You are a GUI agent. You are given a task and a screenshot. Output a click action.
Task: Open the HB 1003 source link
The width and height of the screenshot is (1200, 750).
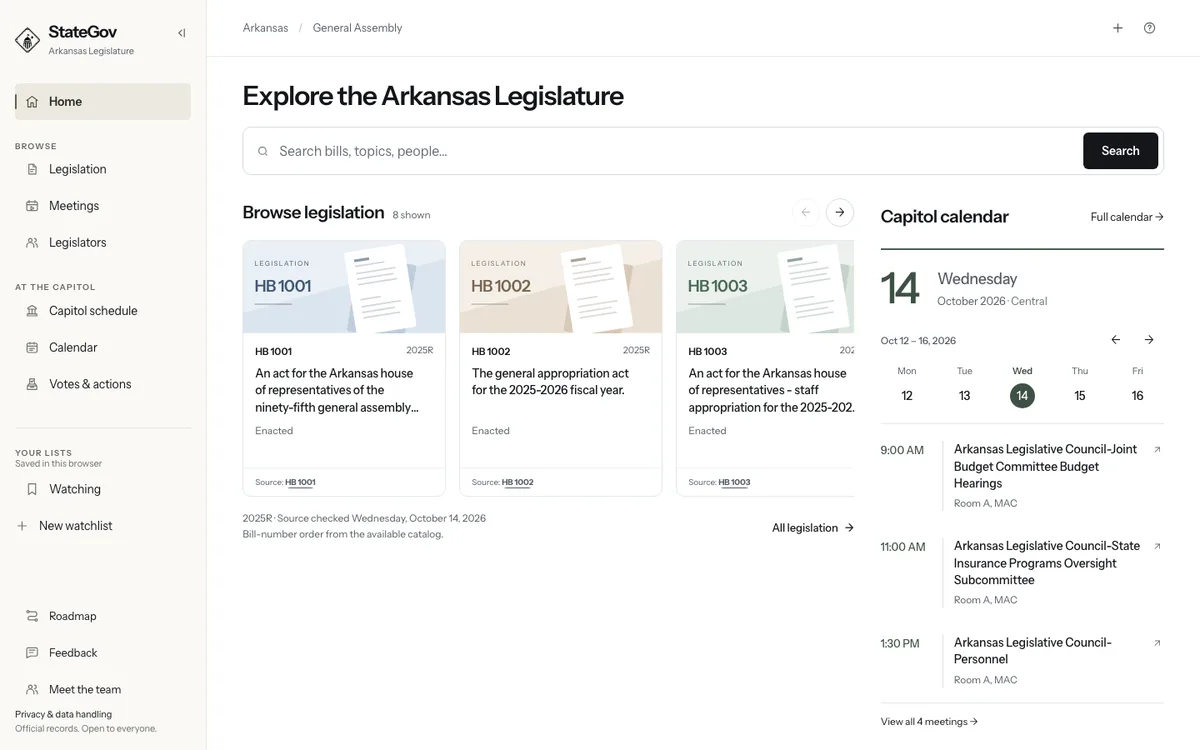tap(734, 483)
